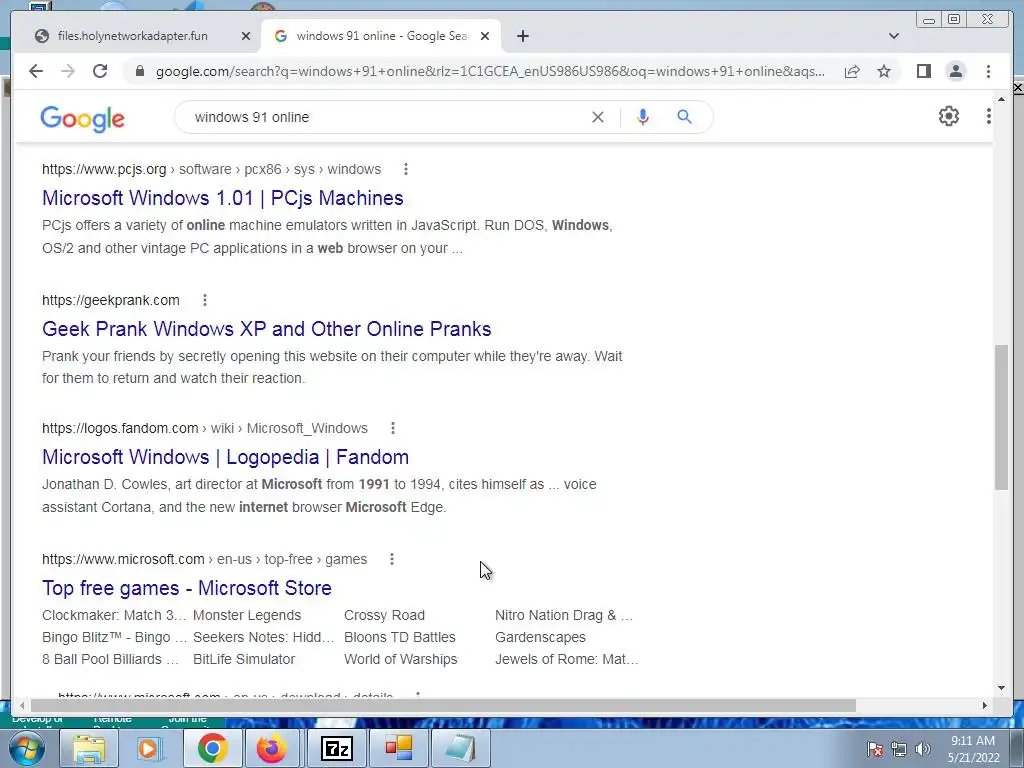This screenshot has height=768, width=1024.
Task: Close the files.holynetworkadapter.fun tab
Action: coord(246,36)
